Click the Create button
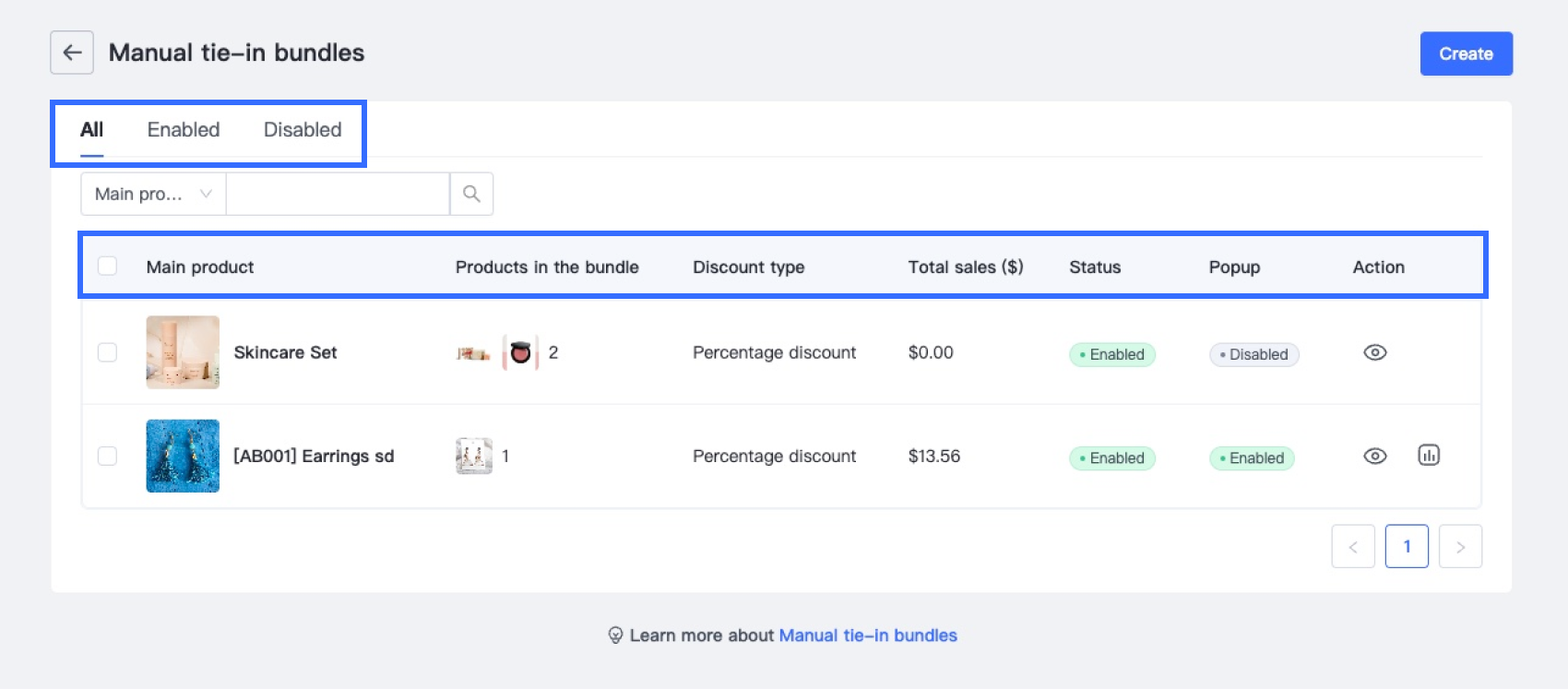Screen dimensions: 1568x689 pos(1466,53)
